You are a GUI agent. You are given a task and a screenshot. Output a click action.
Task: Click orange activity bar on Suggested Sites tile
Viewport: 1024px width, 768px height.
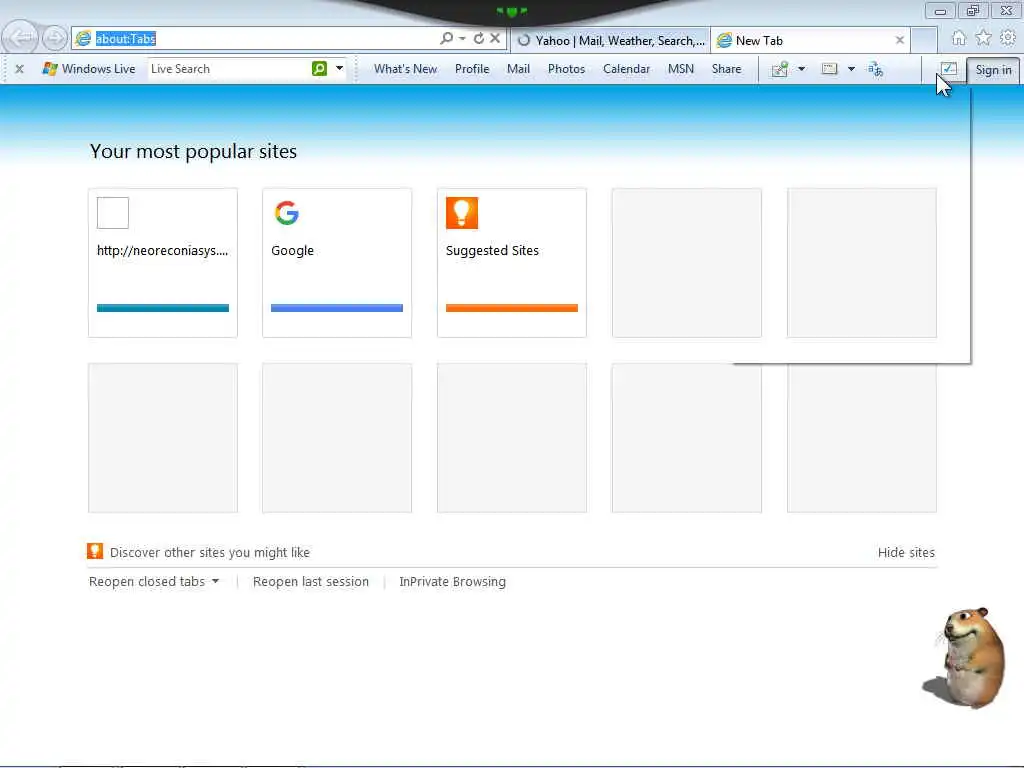[512, 308]
